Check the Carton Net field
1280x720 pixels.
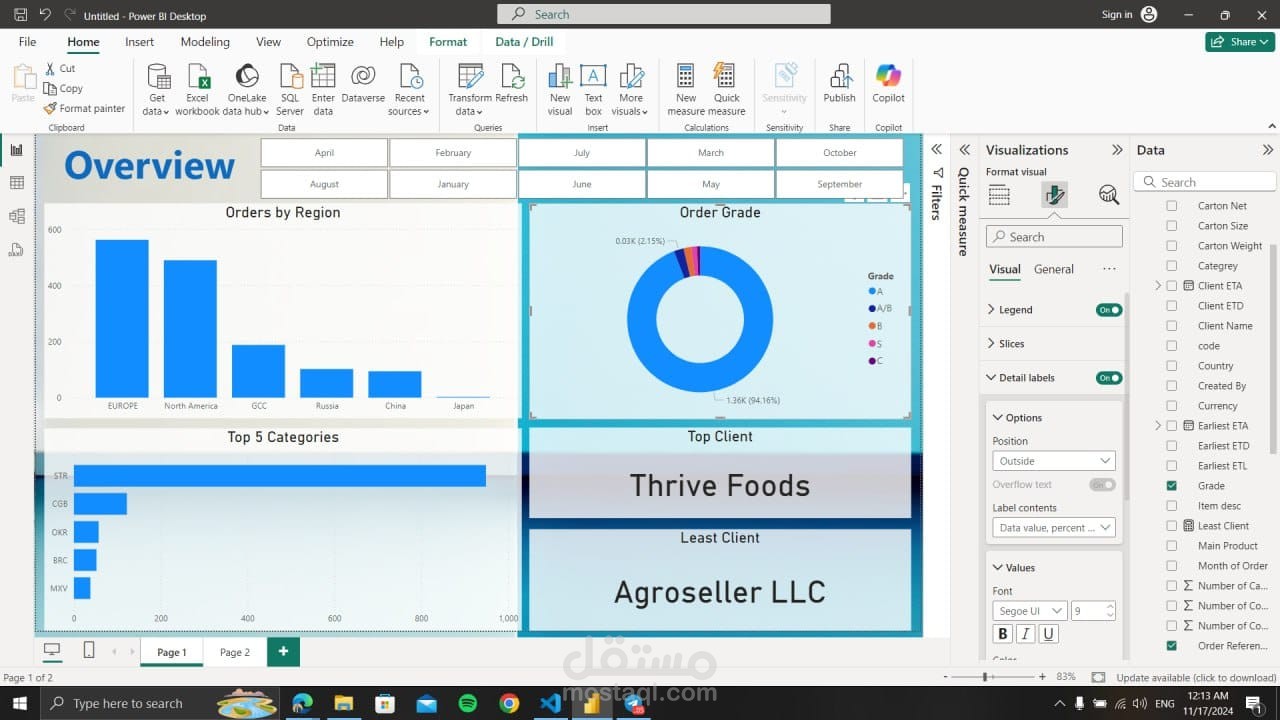1171,206
